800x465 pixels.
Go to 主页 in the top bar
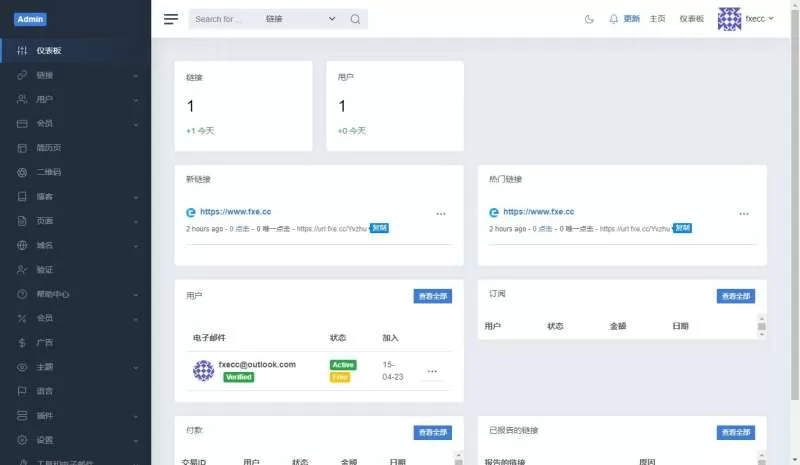(x=657, y=19)
